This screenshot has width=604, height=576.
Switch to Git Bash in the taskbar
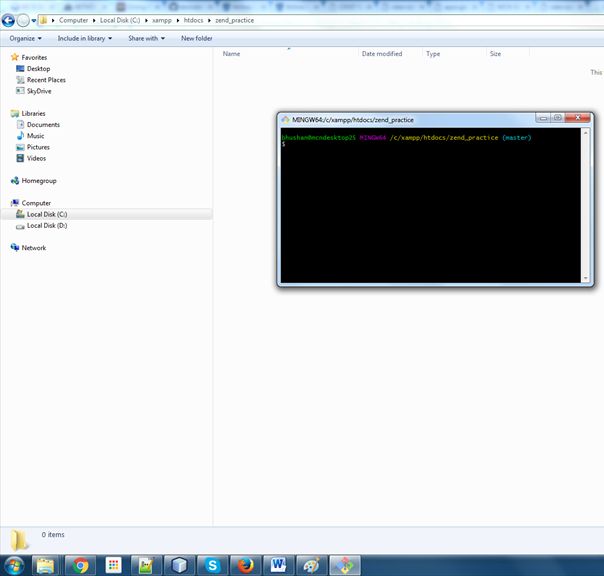(x=345, y=565)
